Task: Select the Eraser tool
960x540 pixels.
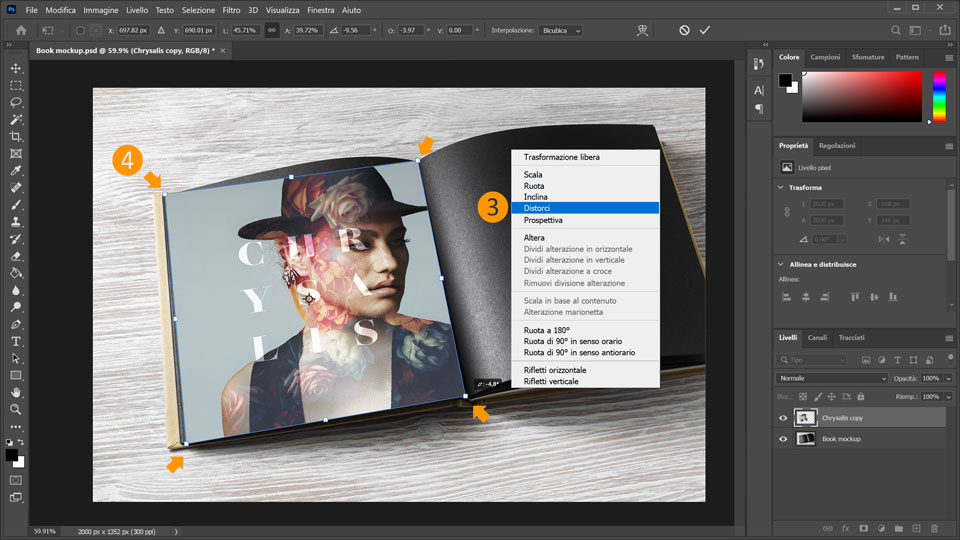Action: pyautogui.click(x=16, y=256)
